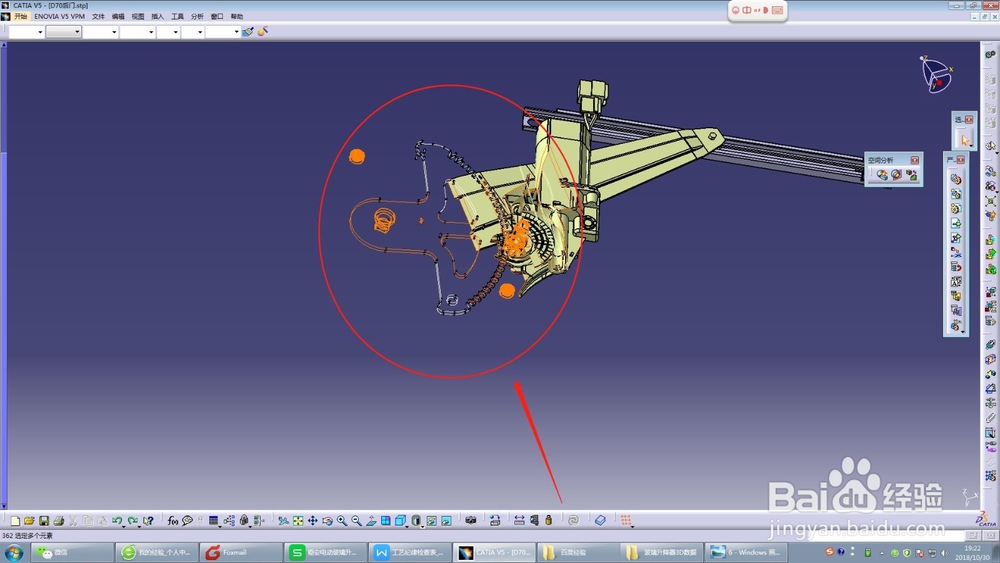
Task: Expand the fifth graphic properties dropdown
Action: click(x=175, y=32)
